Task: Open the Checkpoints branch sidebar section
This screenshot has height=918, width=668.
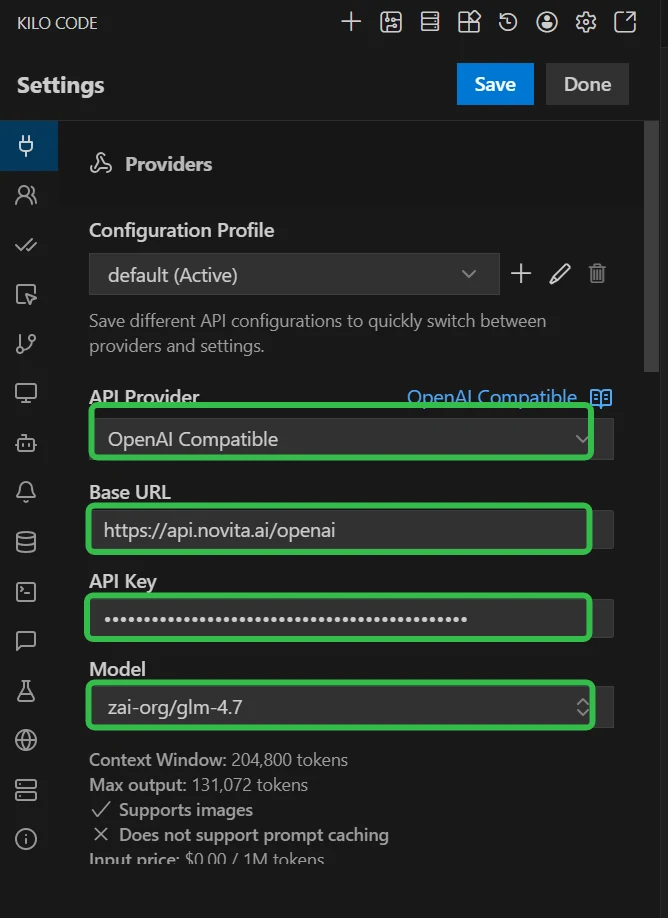Action: click(26, 344)
